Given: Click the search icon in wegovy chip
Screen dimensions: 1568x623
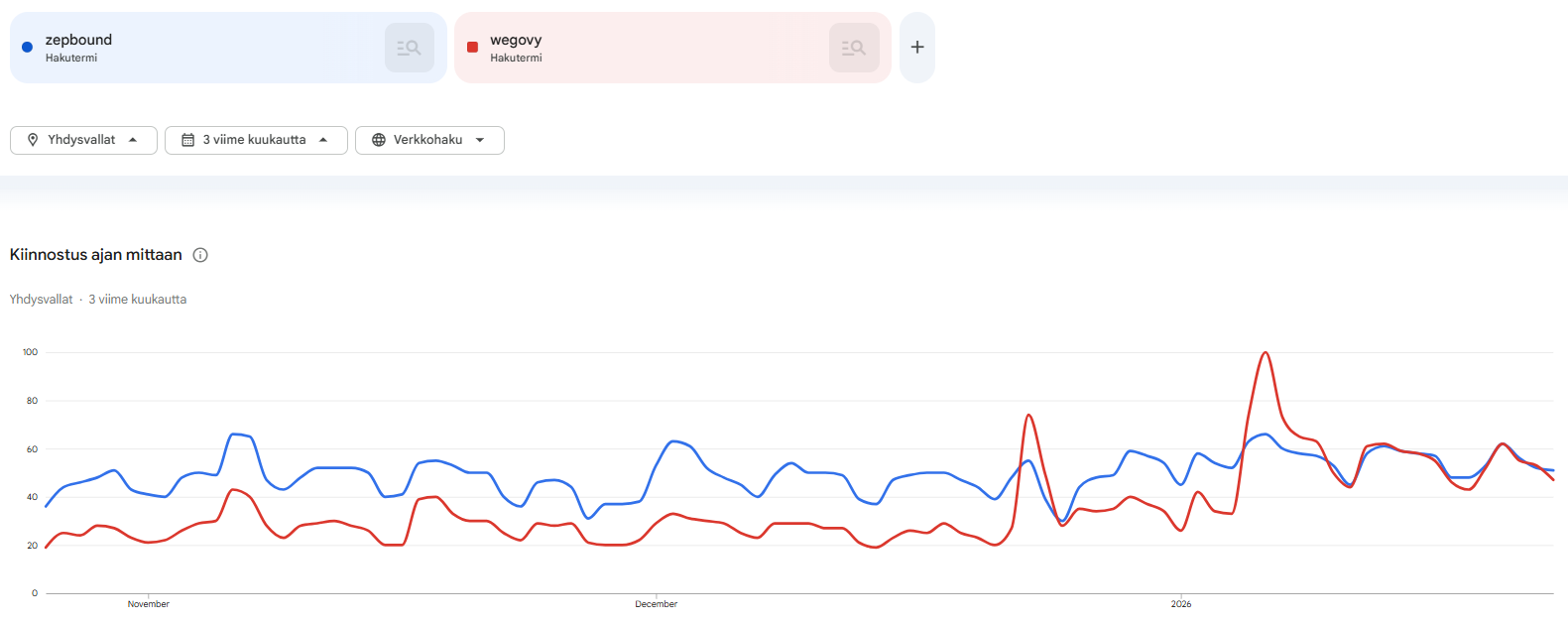Looking at the screenshot, I should click(853, 48).
